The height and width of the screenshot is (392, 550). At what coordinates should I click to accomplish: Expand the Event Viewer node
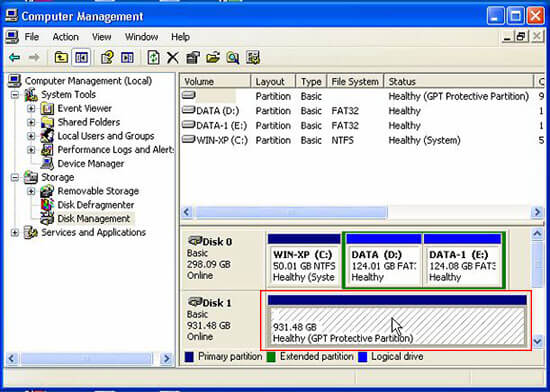tap(31, 109)
